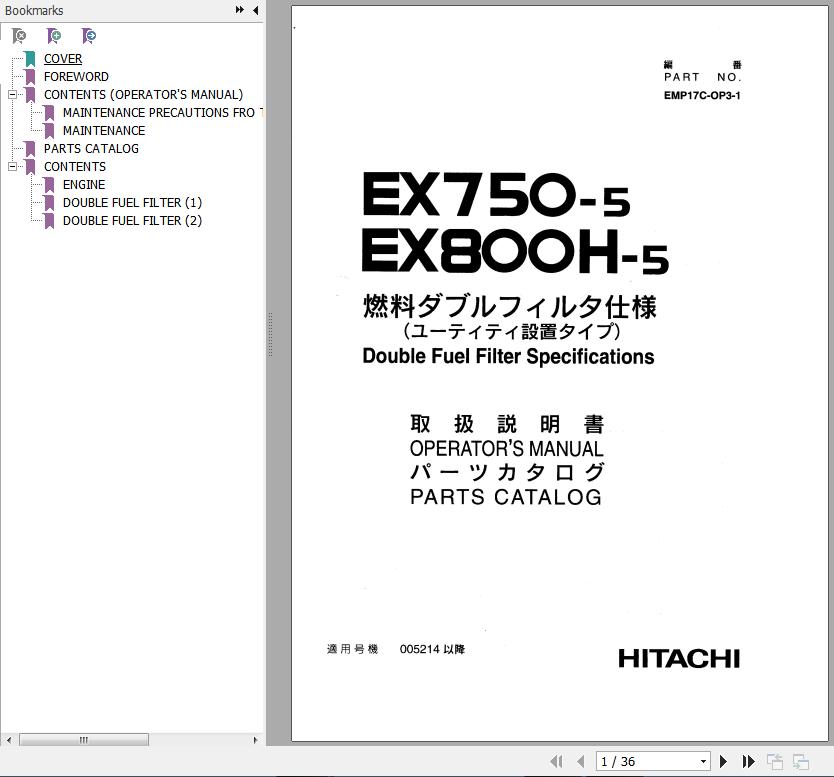The height and width of the screenshot is (777, 834).
Task: Click the next view icon
Action: tap(801, 762)
